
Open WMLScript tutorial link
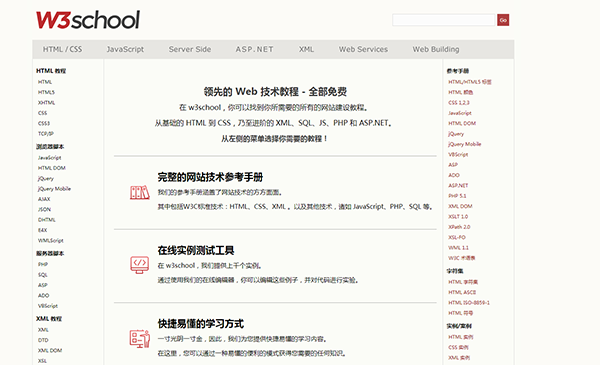click(51, 240)
